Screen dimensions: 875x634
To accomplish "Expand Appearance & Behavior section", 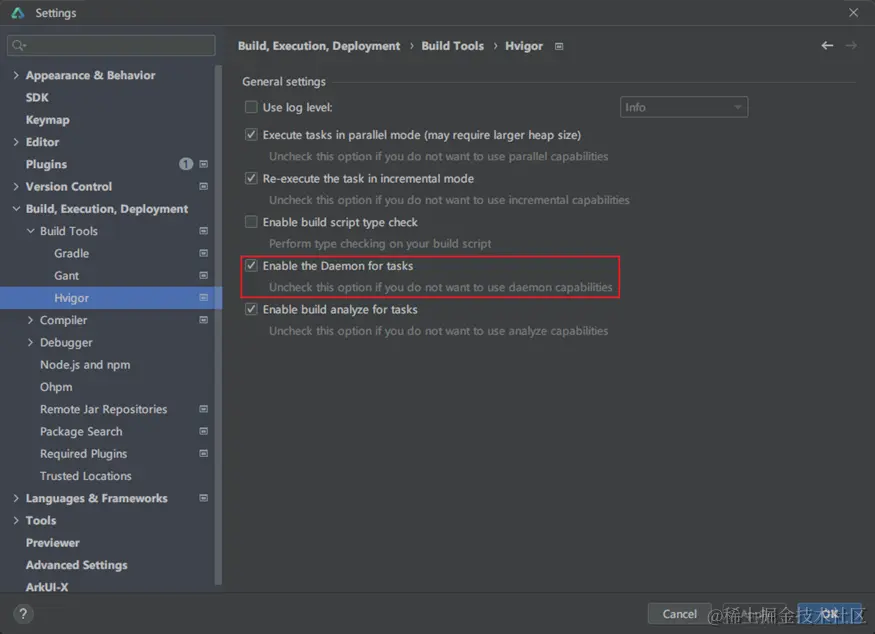I will click(x=16, y=76).
